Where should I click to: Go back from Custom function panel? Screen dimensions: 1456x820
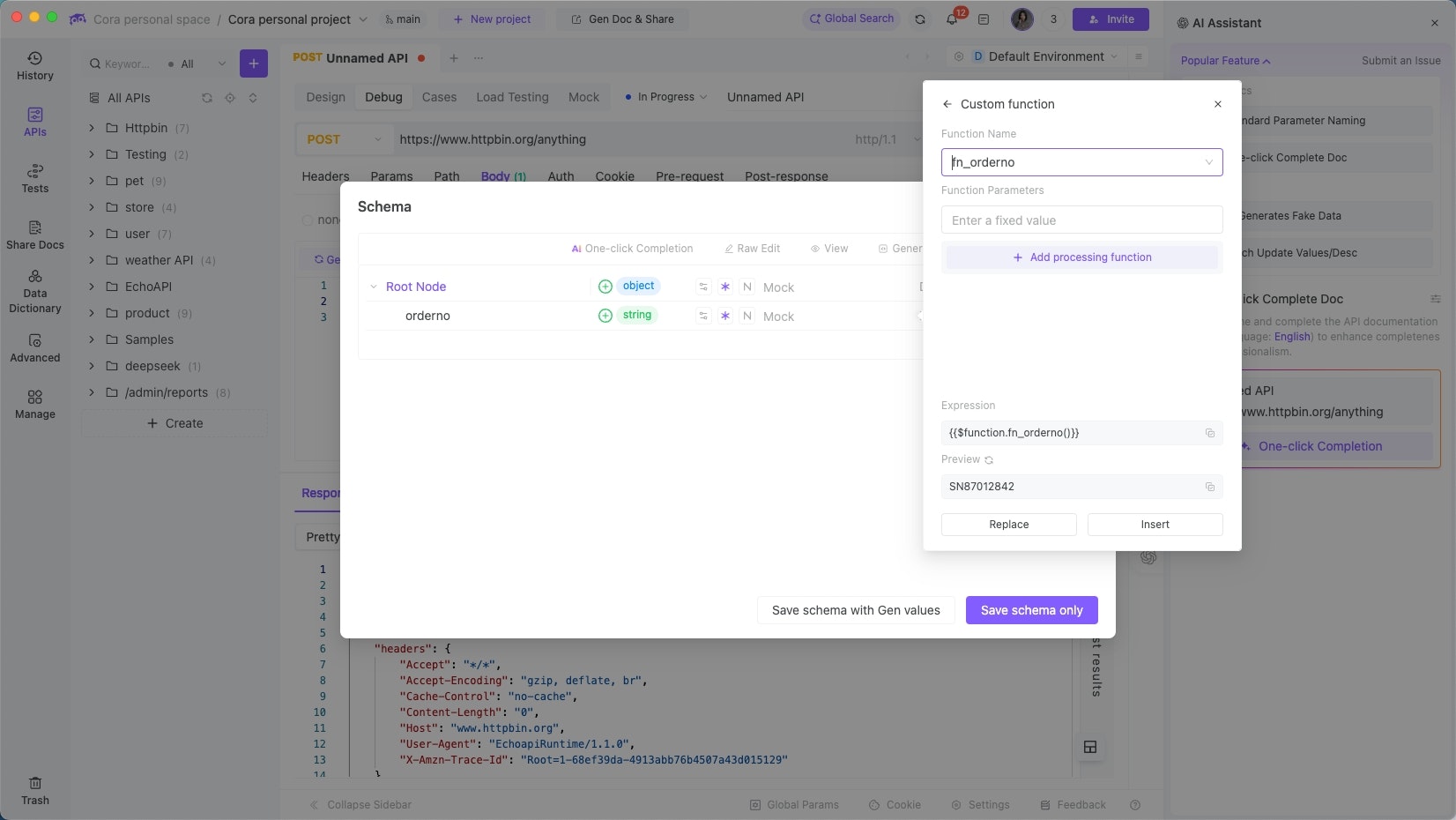(x=947, y=104)
